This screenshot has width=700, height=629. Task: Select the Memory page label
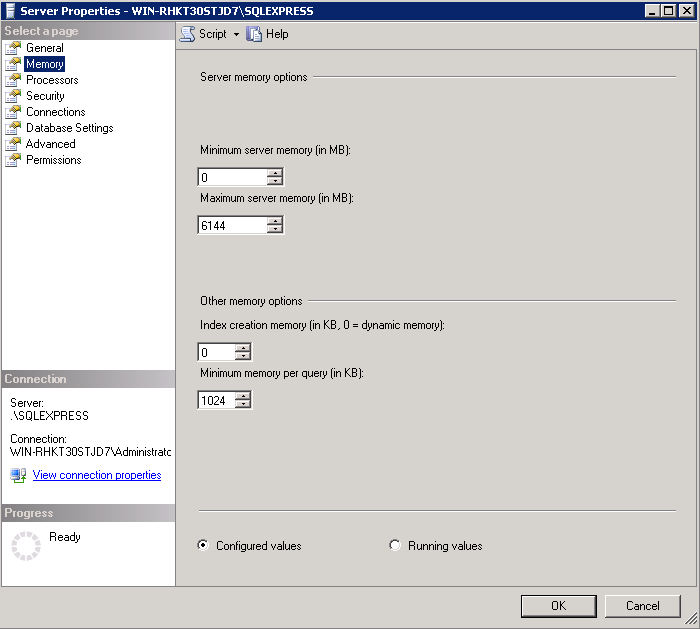[x=45, y=64]
